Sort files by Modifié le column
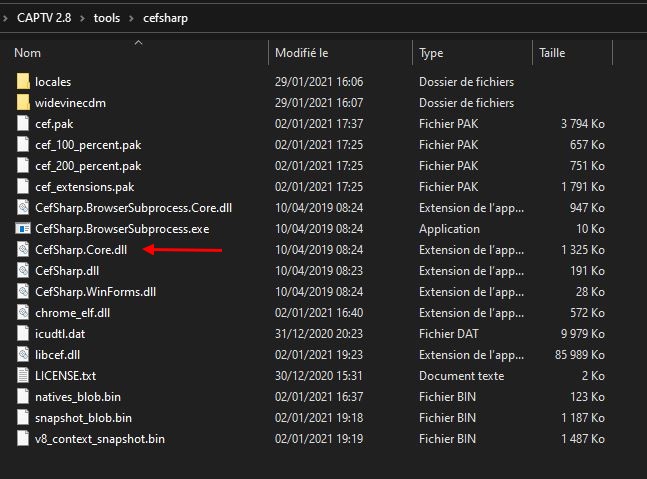This screenshot has width=647, height=479. click(x=302, y=53)
